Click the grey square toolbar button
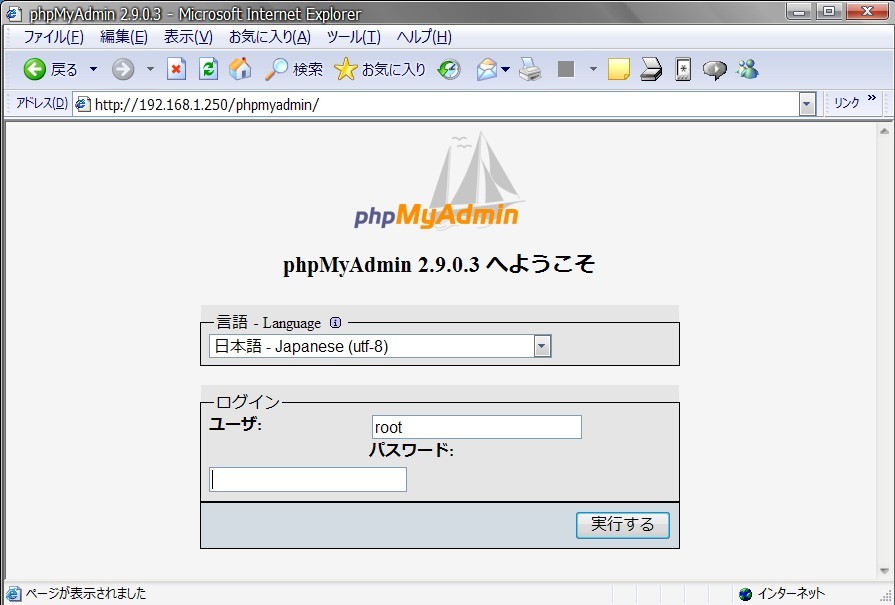 pyautogui.click(x=566, y=70)
